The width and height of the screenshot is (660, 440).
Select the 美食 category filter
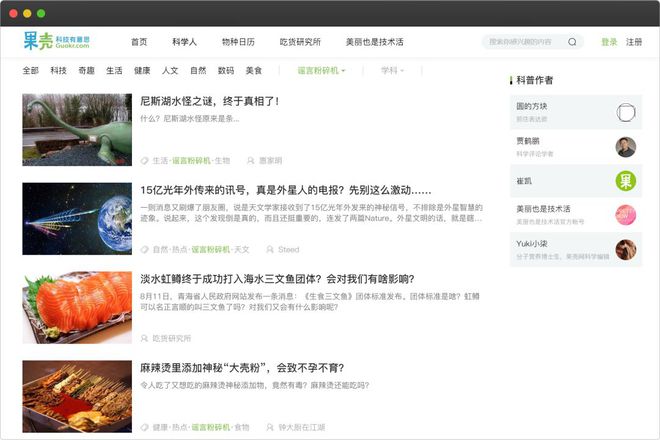[x=254, y=70]
